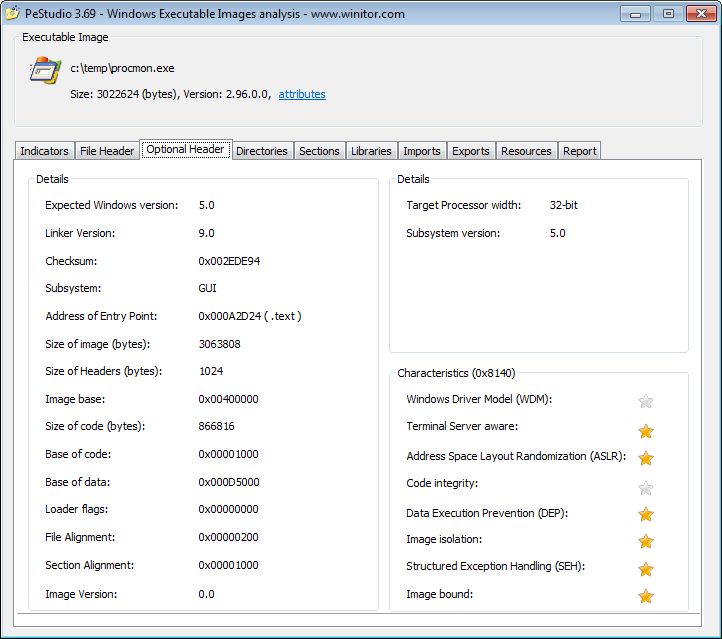This screenshot has height=639, width=722.
Task: Switch to the Sections tab
Action: click(x=319, y=151)
